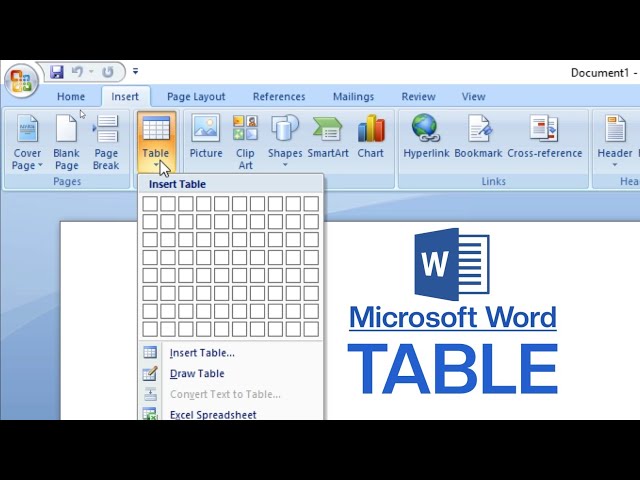The width and height of the screenshot is (640, 480).
Task: Insert a Page Break
Action: click(106, 142)
